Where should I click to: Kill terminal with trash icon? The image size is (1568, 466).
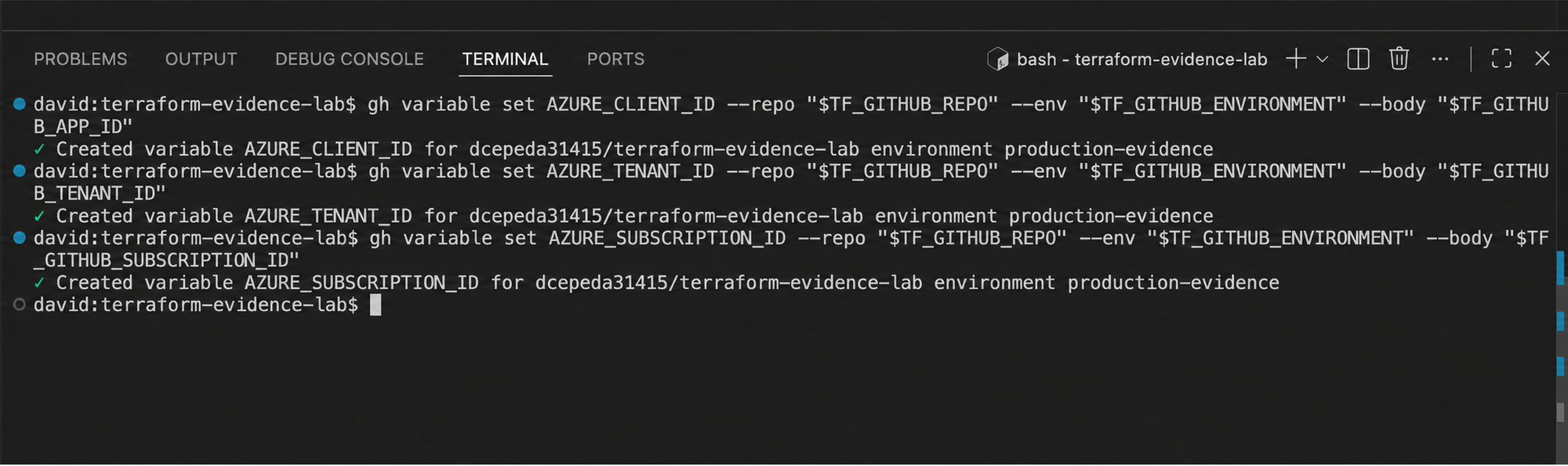pos(1399,59)
